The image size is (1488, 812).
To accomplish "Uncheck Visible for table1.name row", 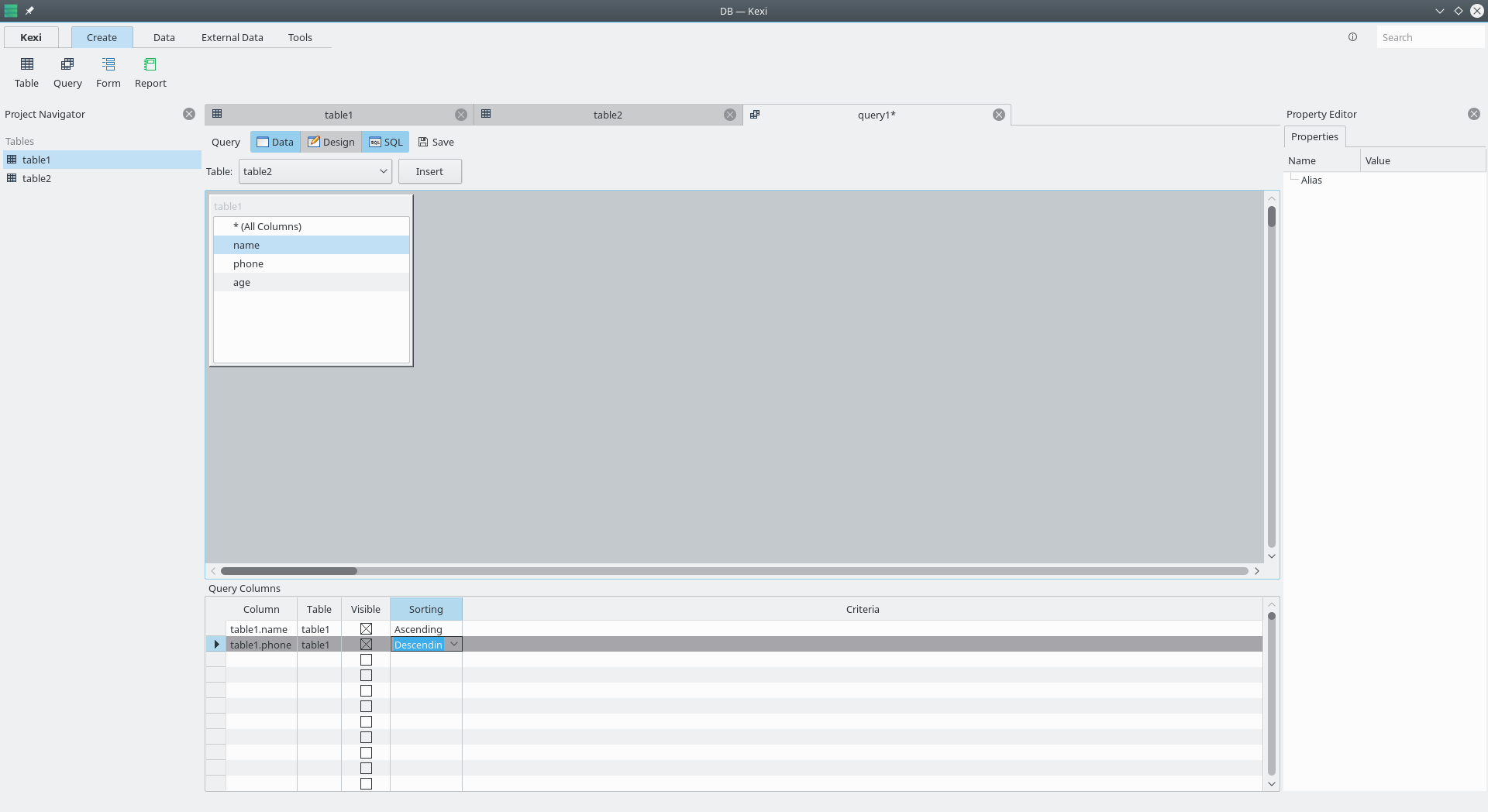I will (x=366, y=629).
